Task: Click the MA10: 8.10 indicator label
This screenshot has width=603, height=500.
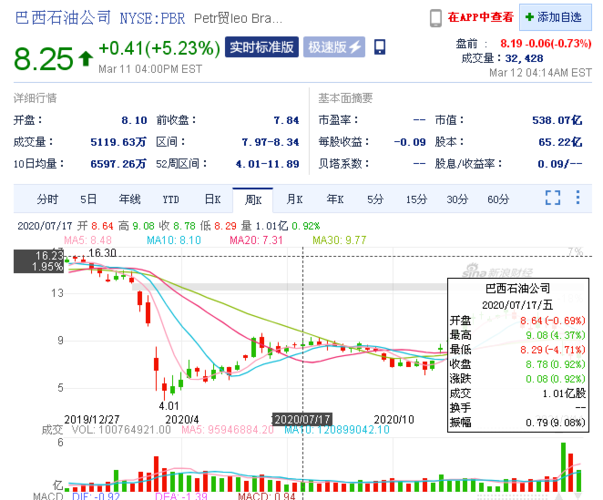Action: (x=174, y=240)
